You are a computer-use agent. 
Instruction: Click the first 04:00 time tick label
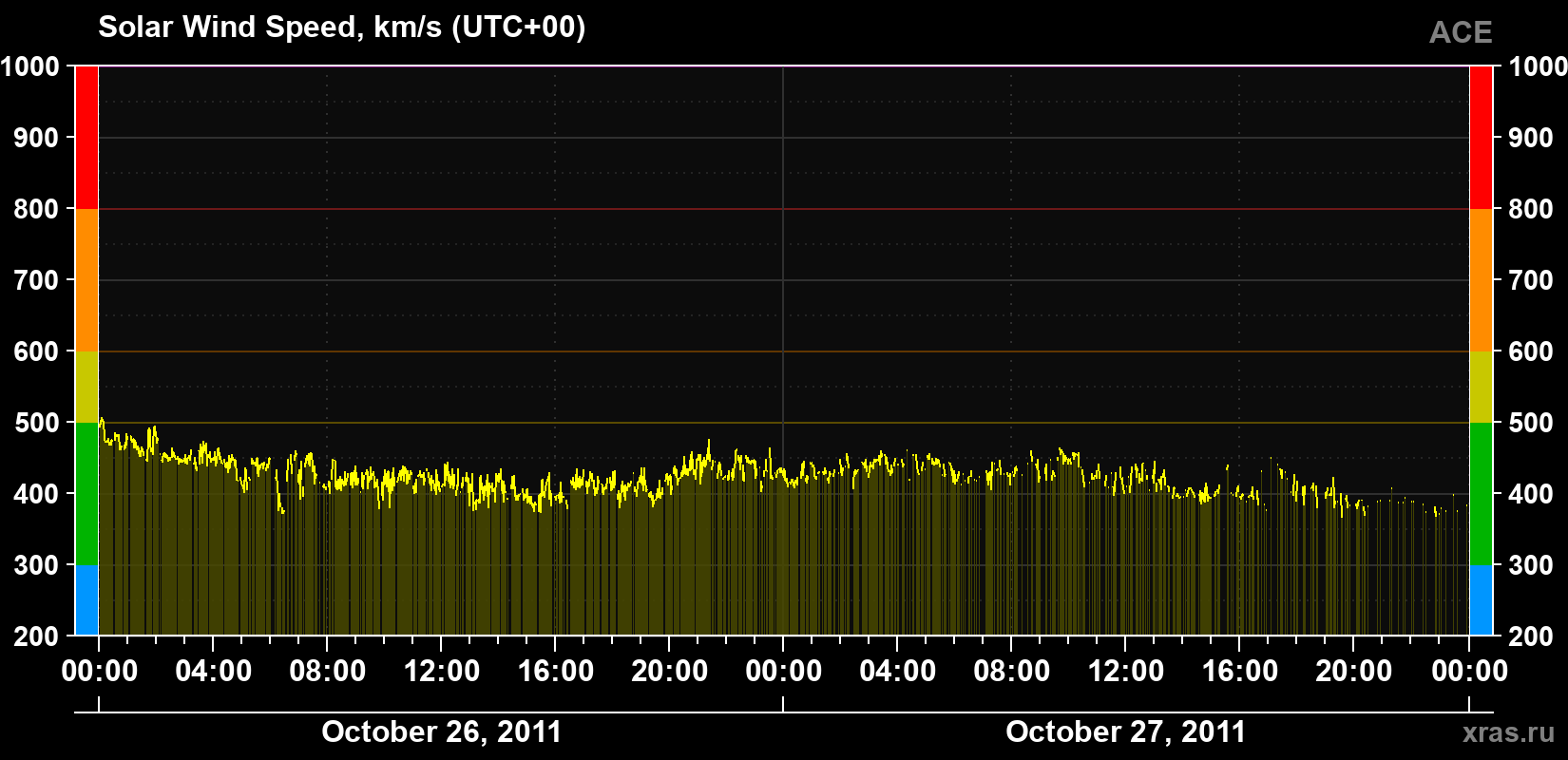click(x=214, y=671)
